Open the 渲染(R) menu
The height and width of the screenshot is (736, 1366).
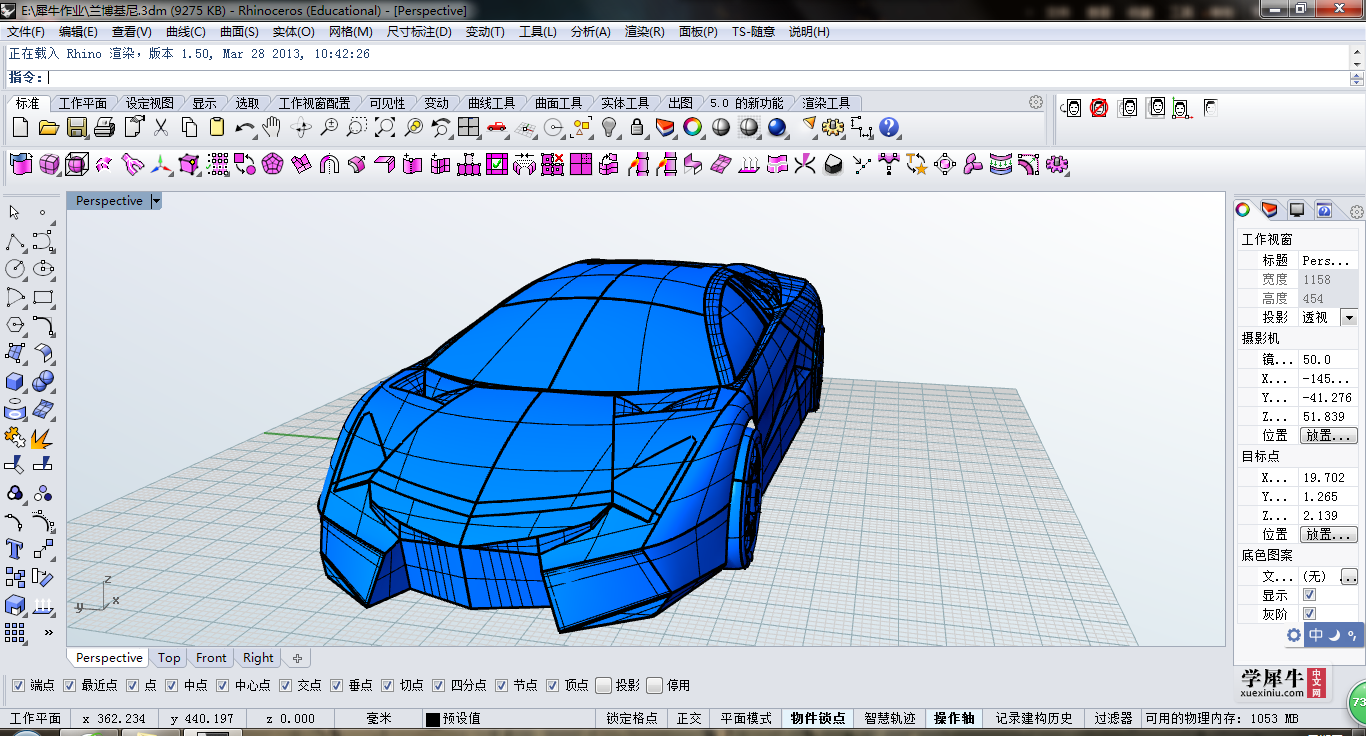[x=645, y=32]
